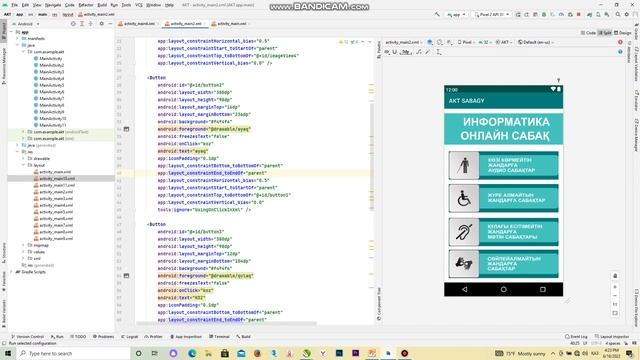The width and height of the screenshot is (640, 360).
Task: Open the AKT theme dropdown in design toolbar
Action: click(504, 42)
